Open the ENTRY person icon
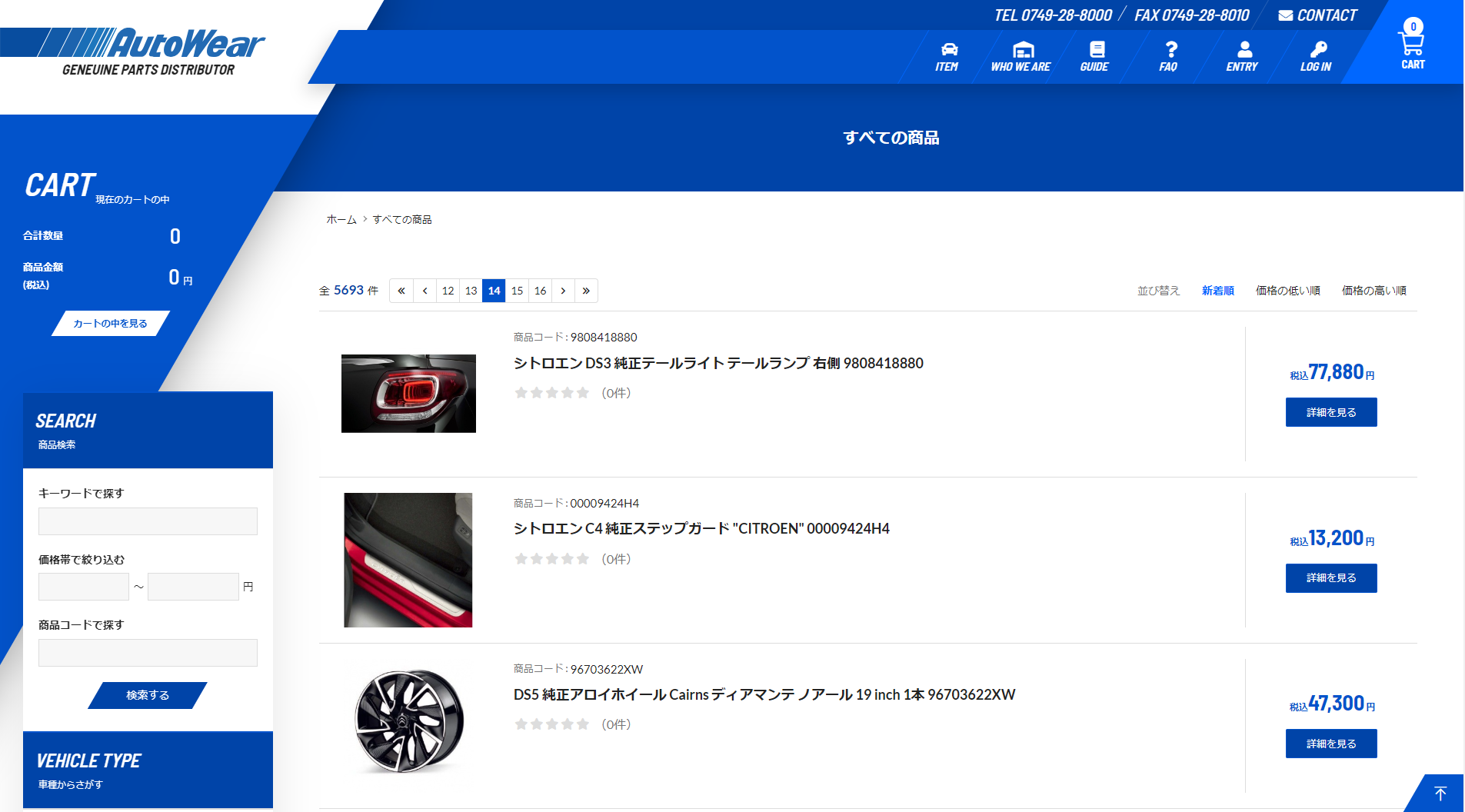The height and width of the screenshot is (812, 1465). [x=1242, y=57]
